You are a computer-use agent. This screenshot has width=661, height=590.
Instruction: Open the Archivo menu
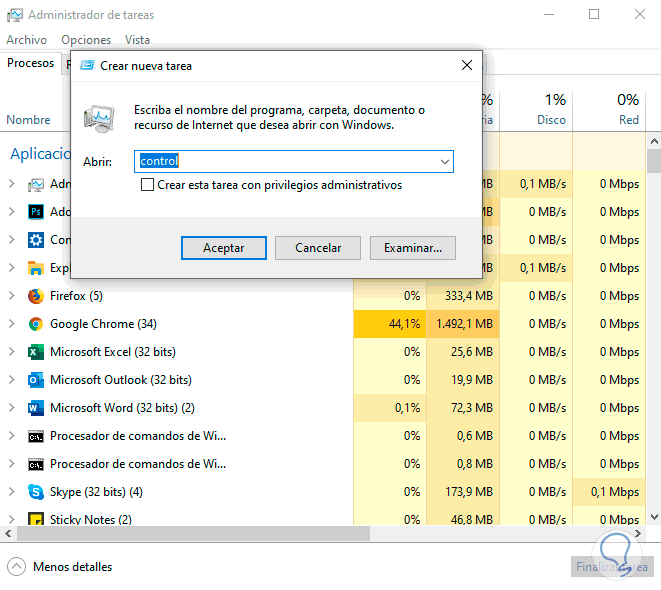point(27,40)
